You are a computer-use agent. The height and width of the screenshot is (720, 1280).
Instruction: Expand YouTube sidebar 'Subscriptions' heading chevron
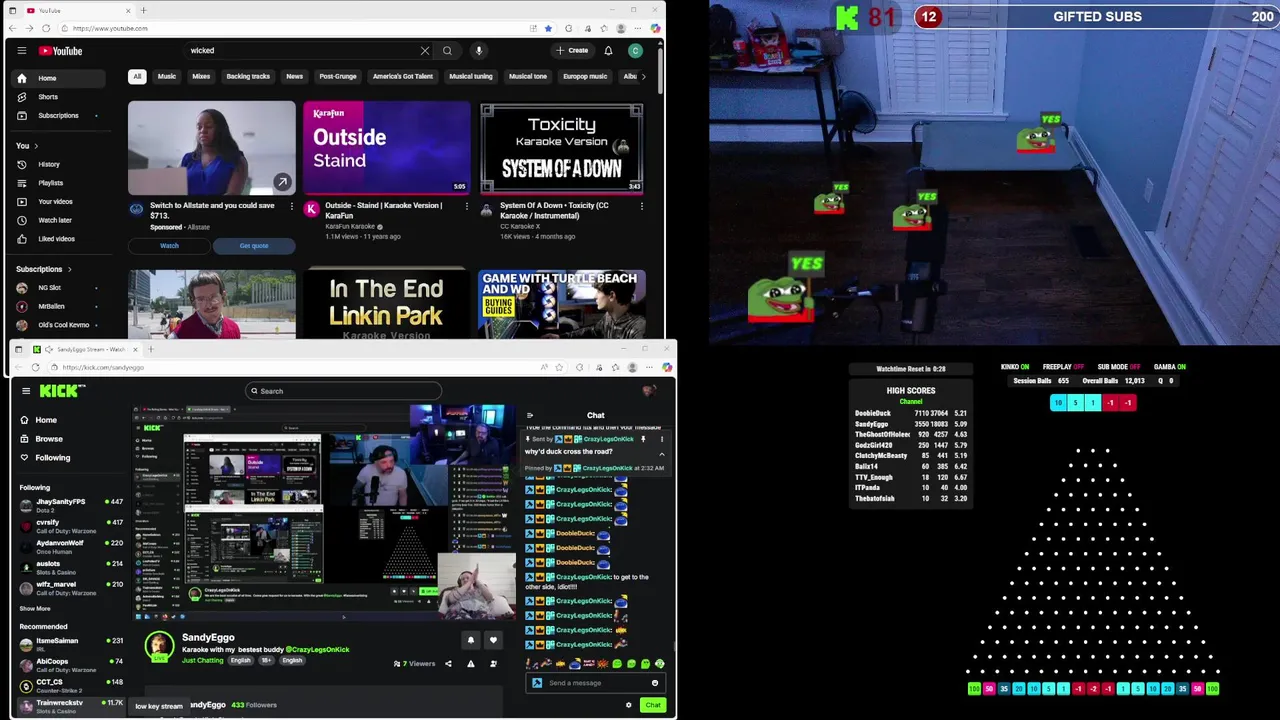tap(68, 269)
